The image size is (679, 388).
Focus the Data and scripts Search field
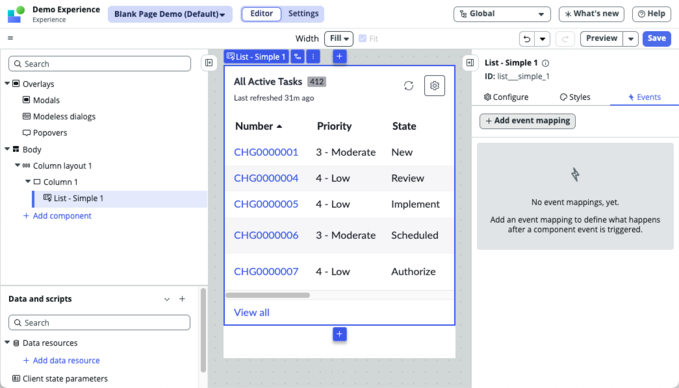(x=100, y=323)
